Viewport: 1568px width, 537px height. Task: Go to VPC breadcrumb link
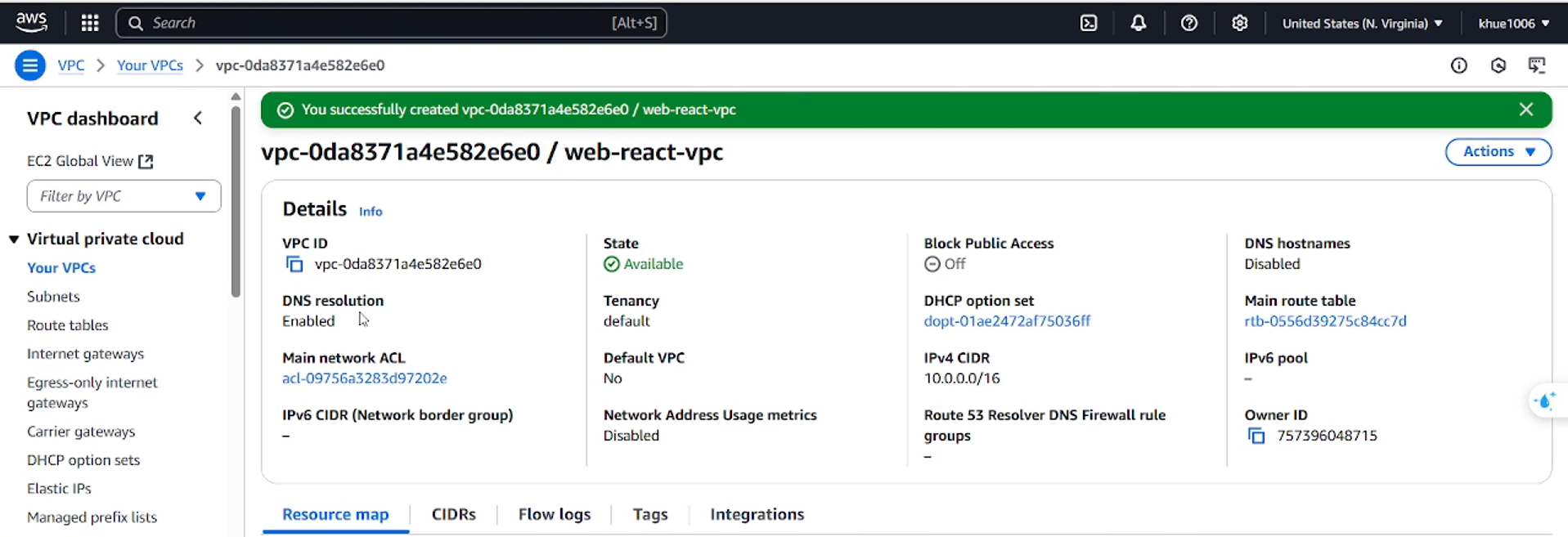(71, 65)
